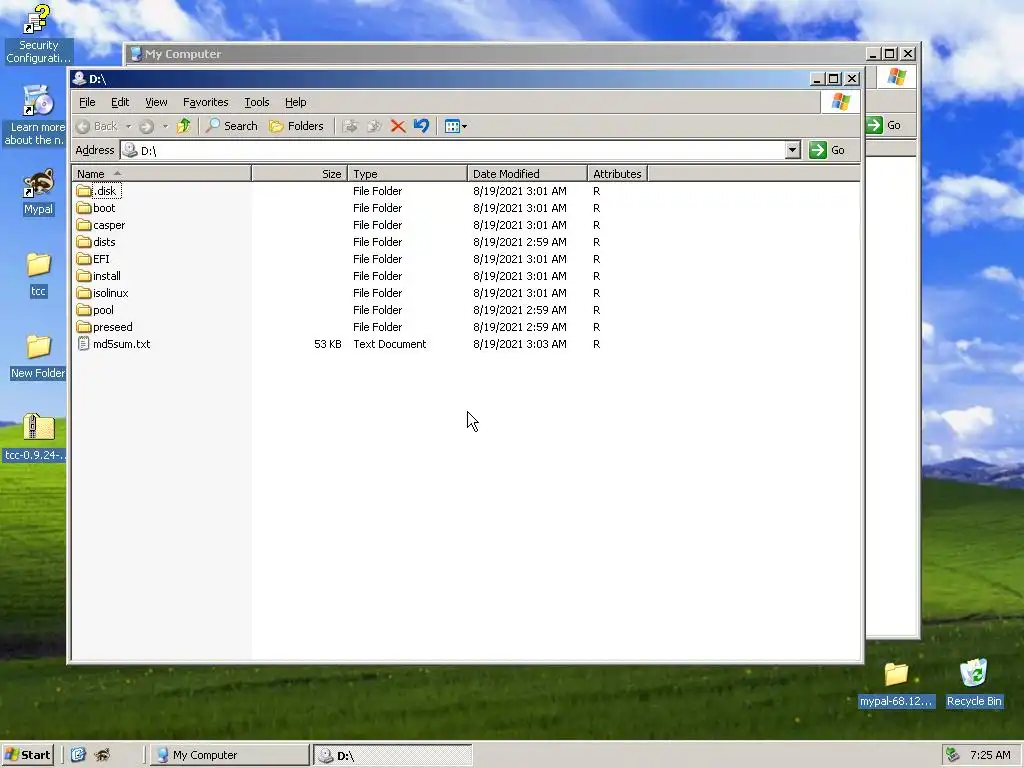Image resolution: width=1024 pixels, height=768 pixels.
Task: Open the Help menu
Action: pyautogui.click(x=295, y=102)
